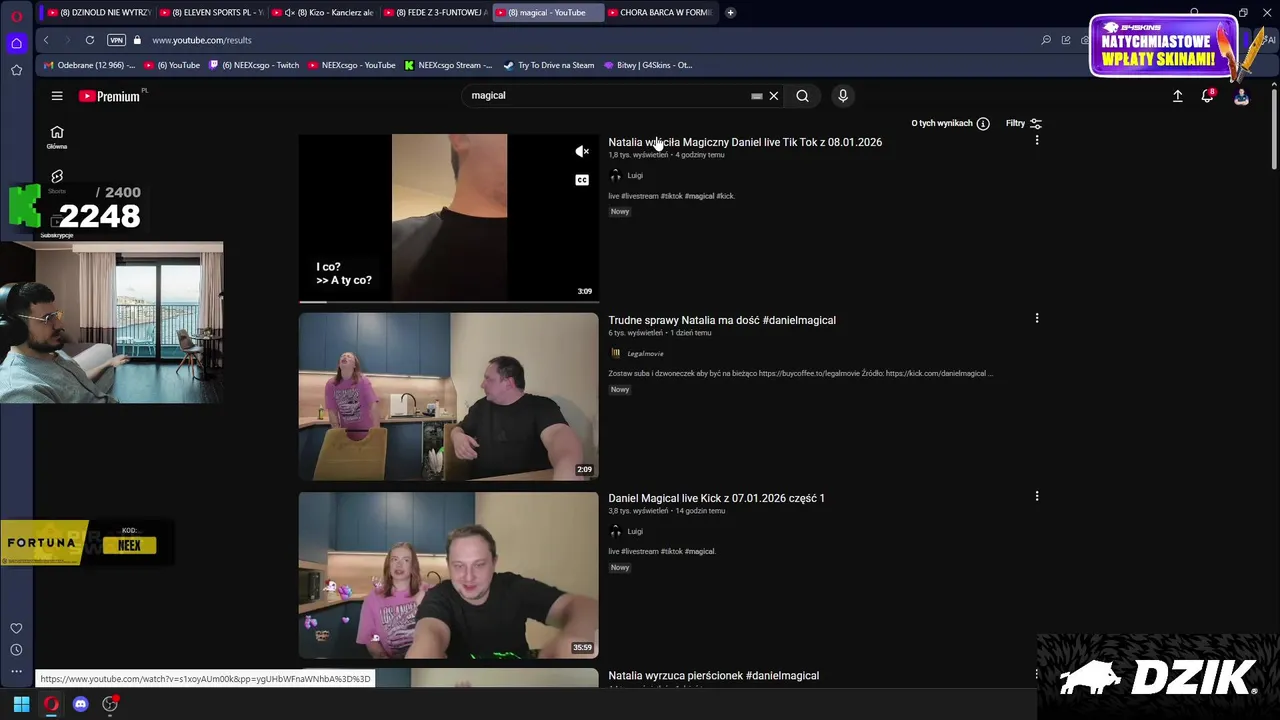Open Gmail 'Odebrane (12 966)' bookmark
Image resolution: width=1280 pixels, height=720 pixels.
[89, 65]
